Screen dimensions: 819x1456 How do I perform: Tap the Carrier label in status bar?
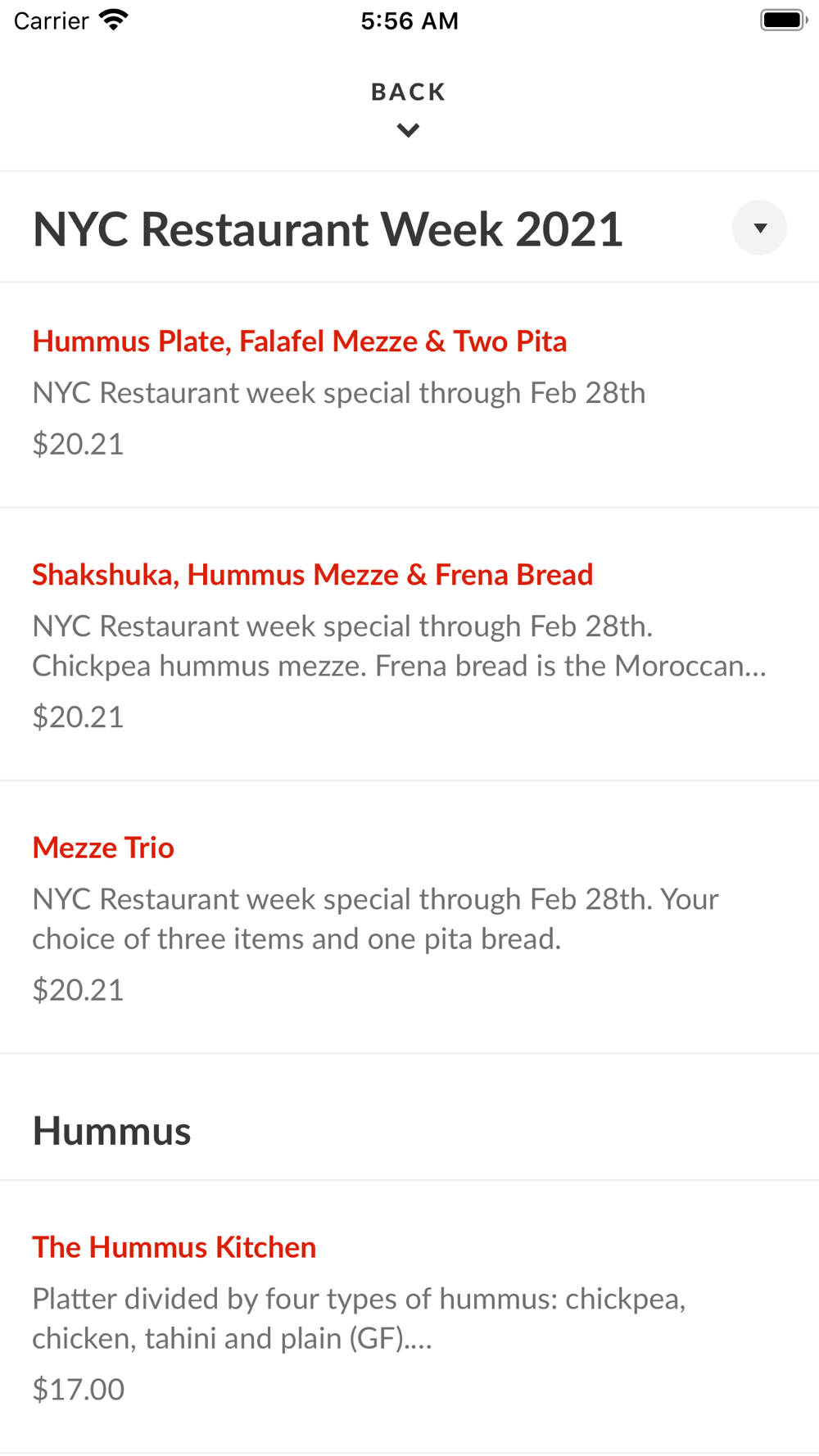click(x=52, y=20)
